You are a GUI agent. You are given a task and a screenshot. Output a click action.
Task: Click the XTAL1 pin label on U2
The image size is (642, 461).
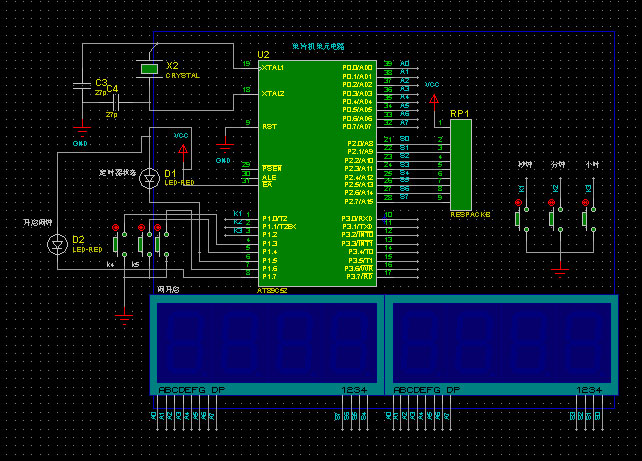click(x=272, y=67)
